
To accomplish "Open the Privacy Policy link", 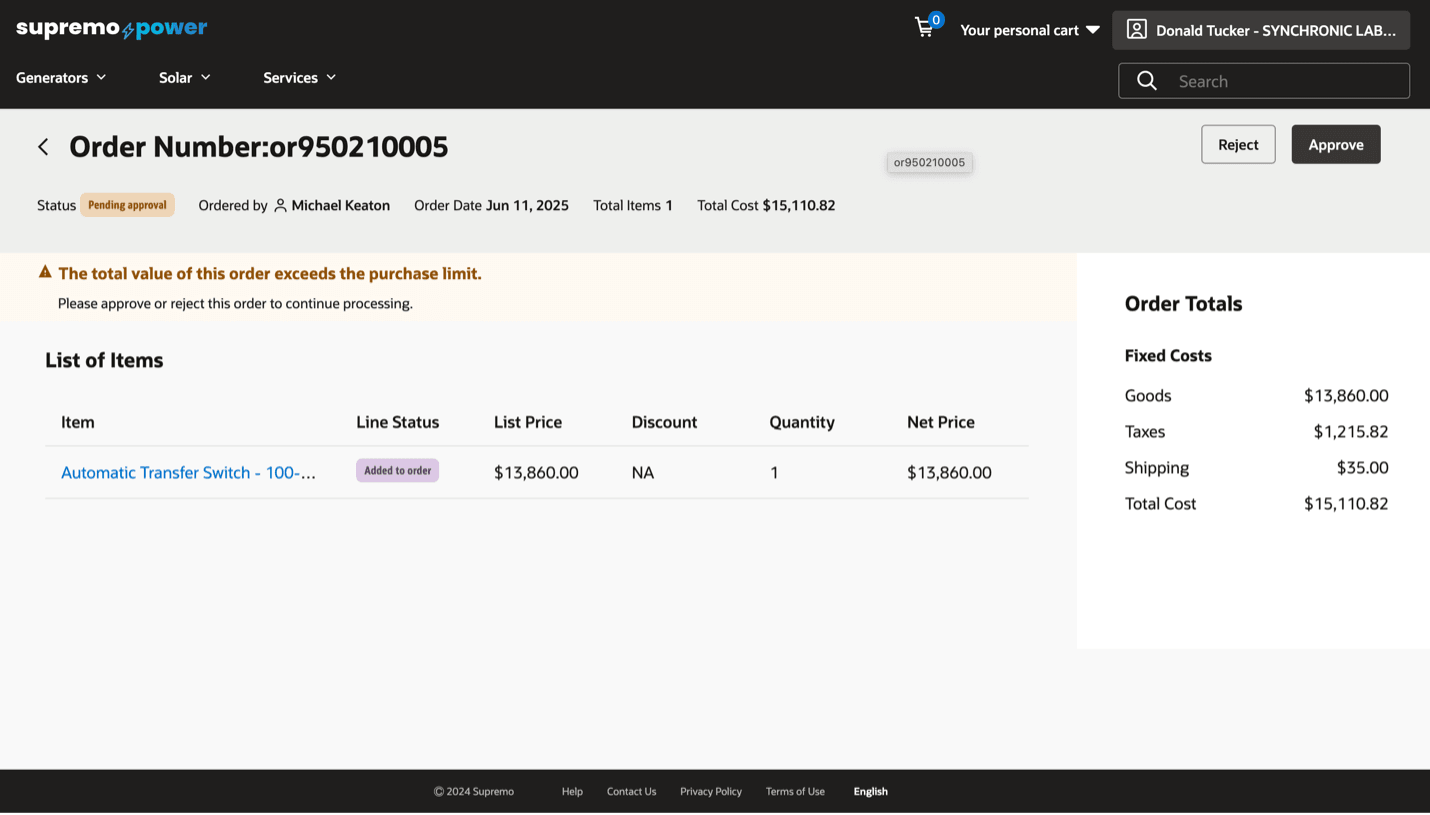I will click(711, 791).
